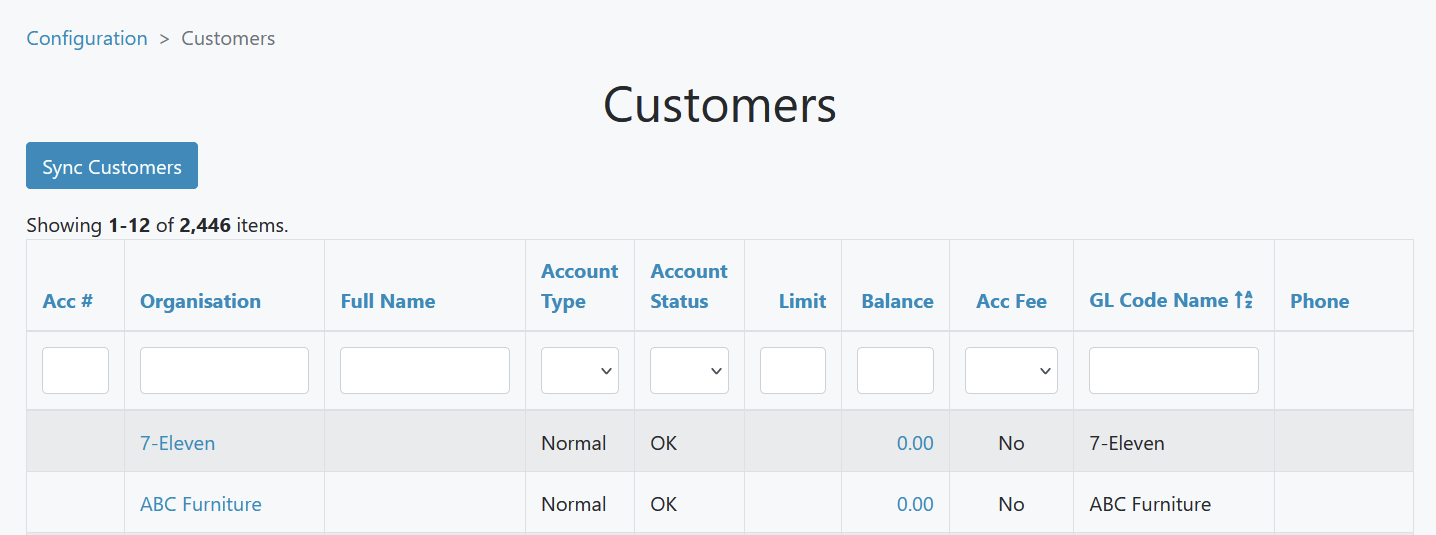Image resolution: width=1436 pixels, height=535 pixels.
Task: Open the Account Status filter dropdown
Action: click(x=689, y=370)
